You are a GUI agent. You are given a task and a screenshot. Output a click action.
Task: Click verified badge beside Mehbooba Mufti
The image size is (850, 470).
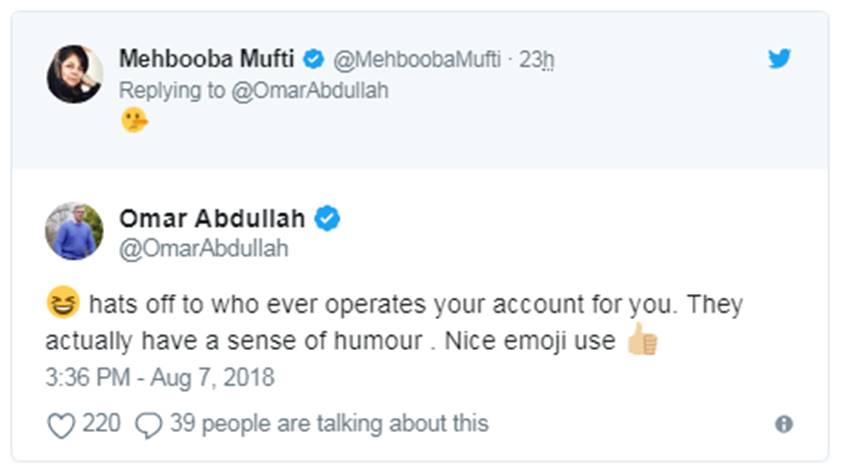(x=313, y=59)
